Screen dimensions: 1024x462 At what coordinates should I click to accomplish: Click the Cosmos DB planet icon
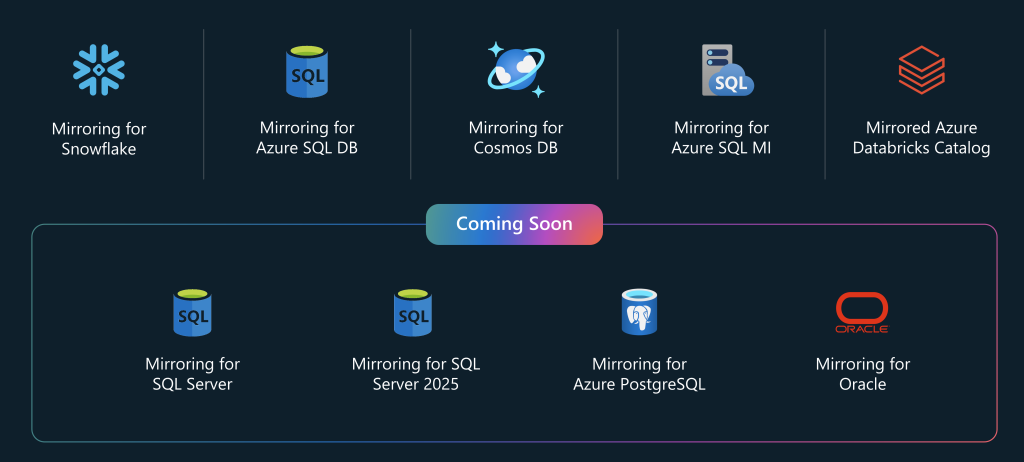(x=515, y=70)
